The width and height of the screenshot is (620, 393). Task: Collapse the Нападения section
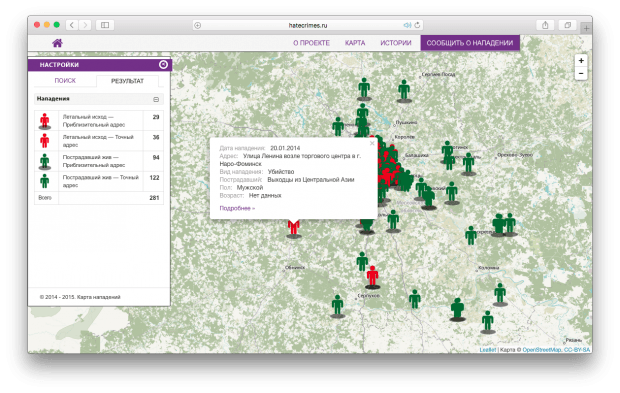pos(156,99)
